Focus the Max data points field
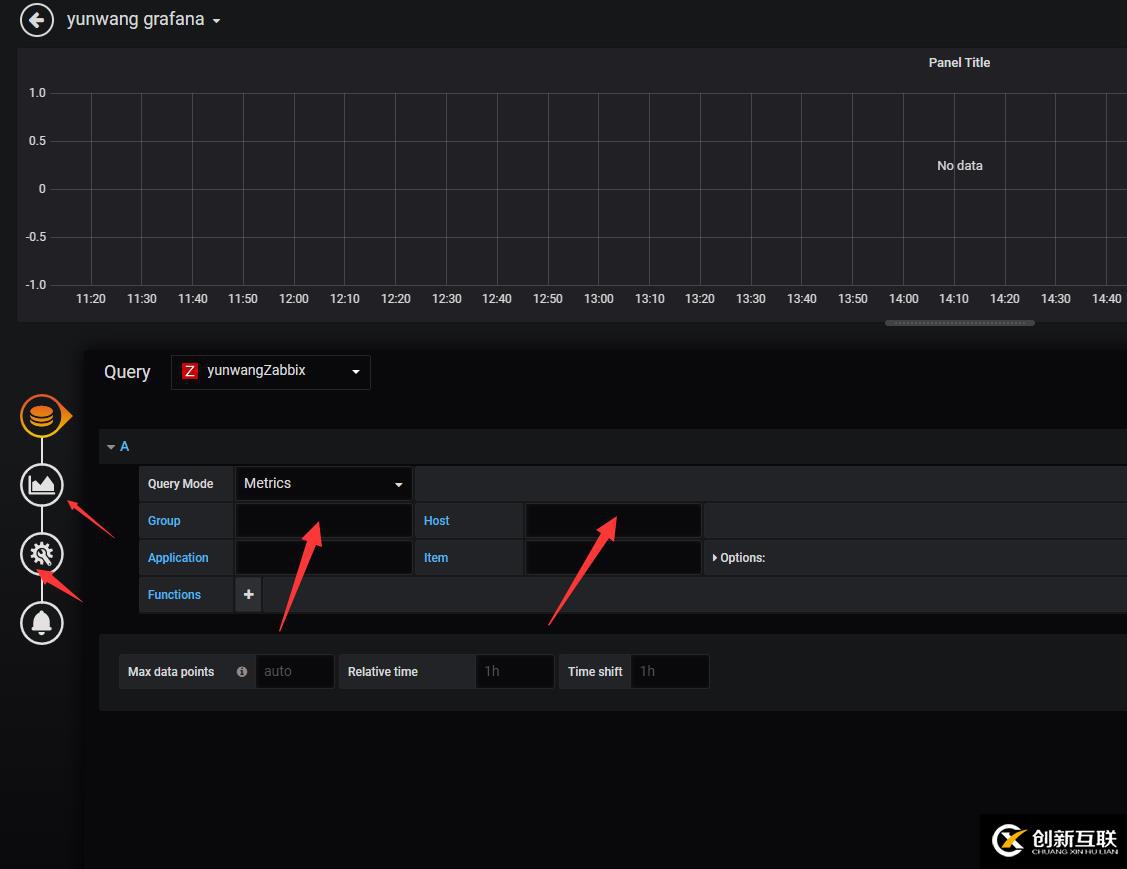Image resolution: width=1127 pixels, height=869 pixels. [x=295, y=671]
